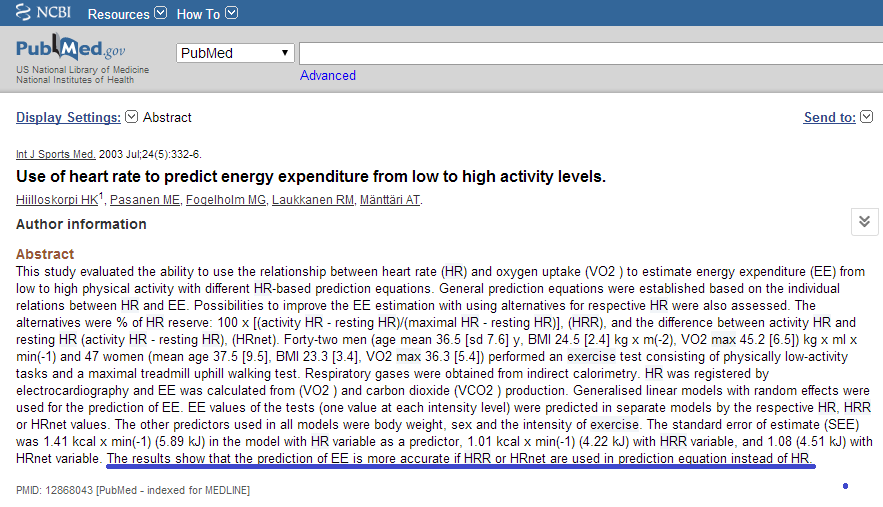Click the PMID: 12868043 text
This screenshot has height=507, width=883.
pos(54,490)
